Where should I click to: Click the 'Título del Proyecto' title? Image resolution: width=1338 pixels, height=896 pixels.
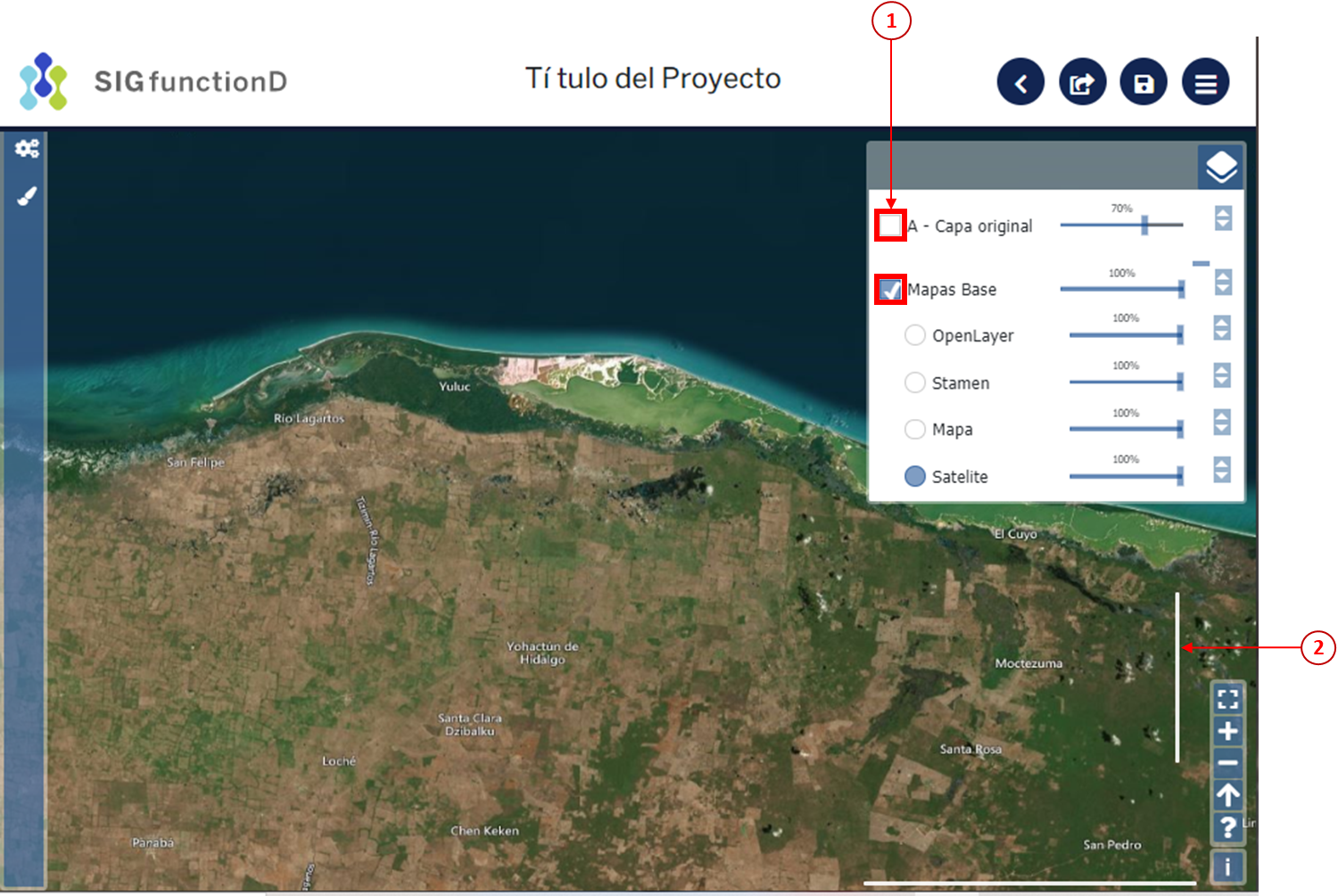[652, 78]
